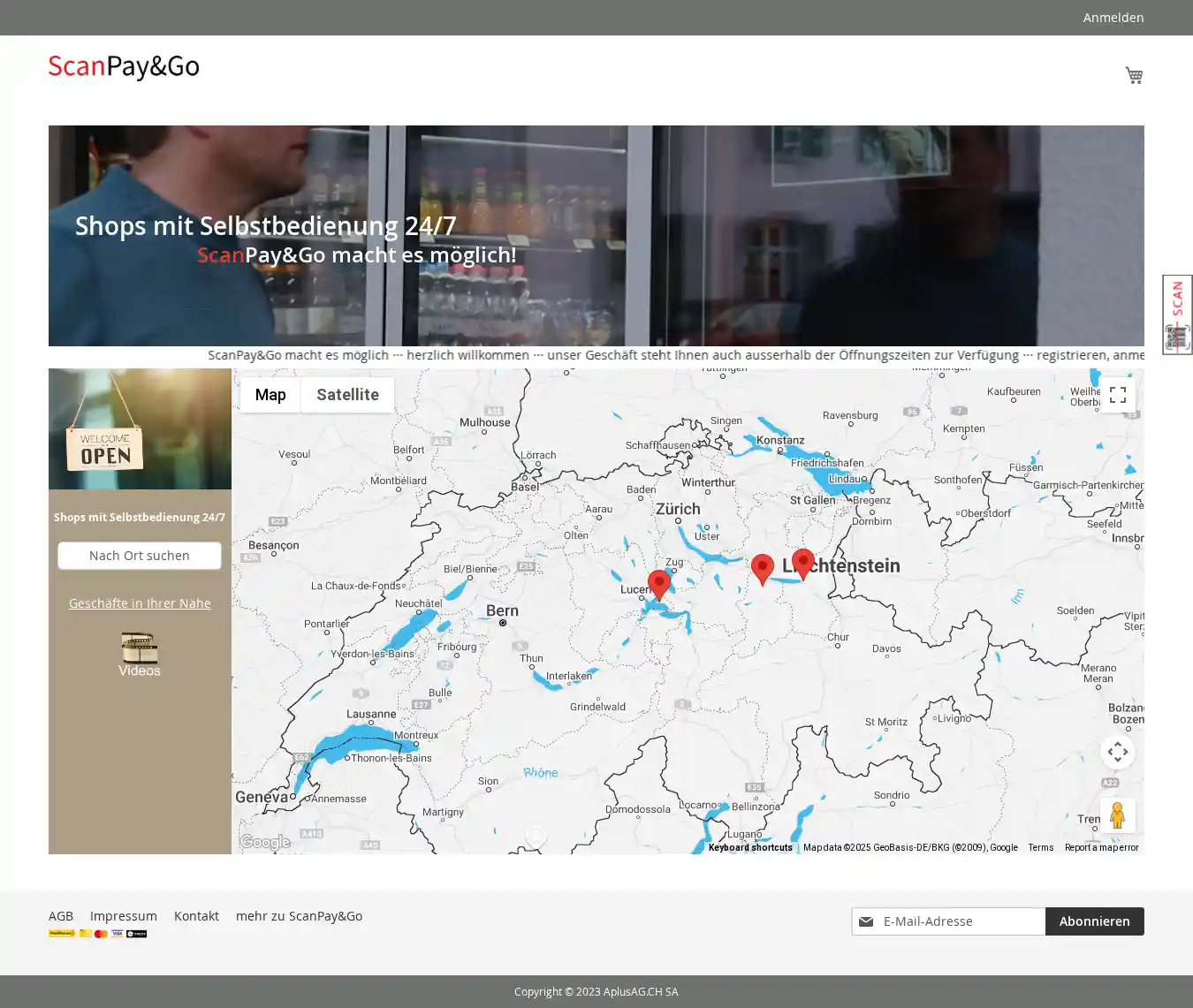The image size is (1193, 1008).
Task: Open the Videos film icon
Action: (x=140, y=654)
